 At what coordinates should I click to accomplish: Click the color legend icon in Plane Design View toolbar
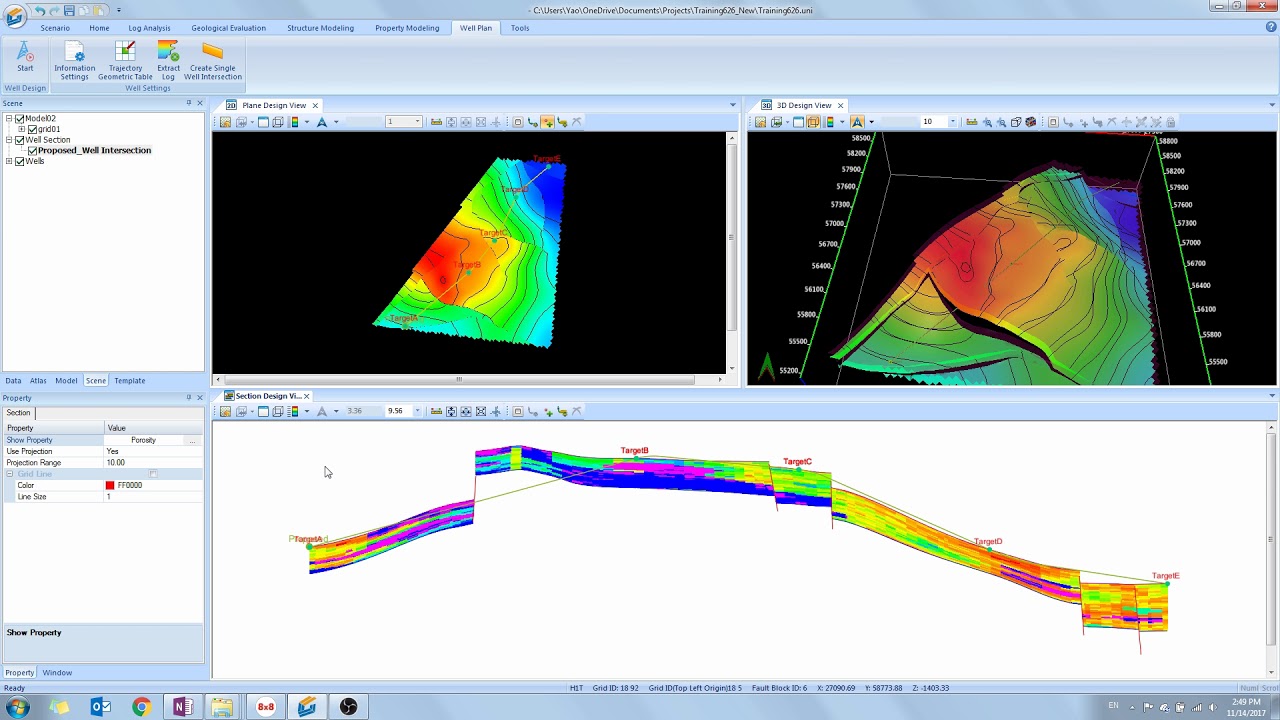[293, 122]
